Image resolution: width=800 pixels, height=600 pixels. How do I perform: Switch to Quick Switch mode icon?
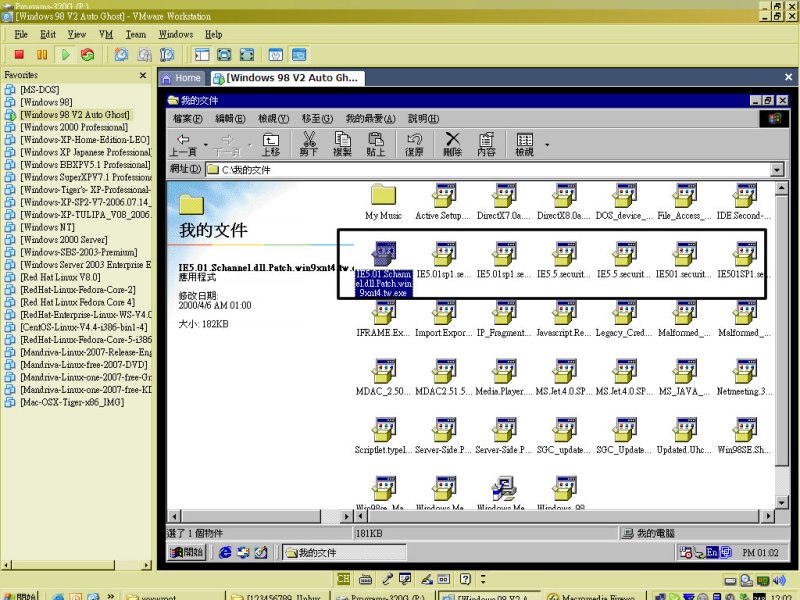[224, 55]
